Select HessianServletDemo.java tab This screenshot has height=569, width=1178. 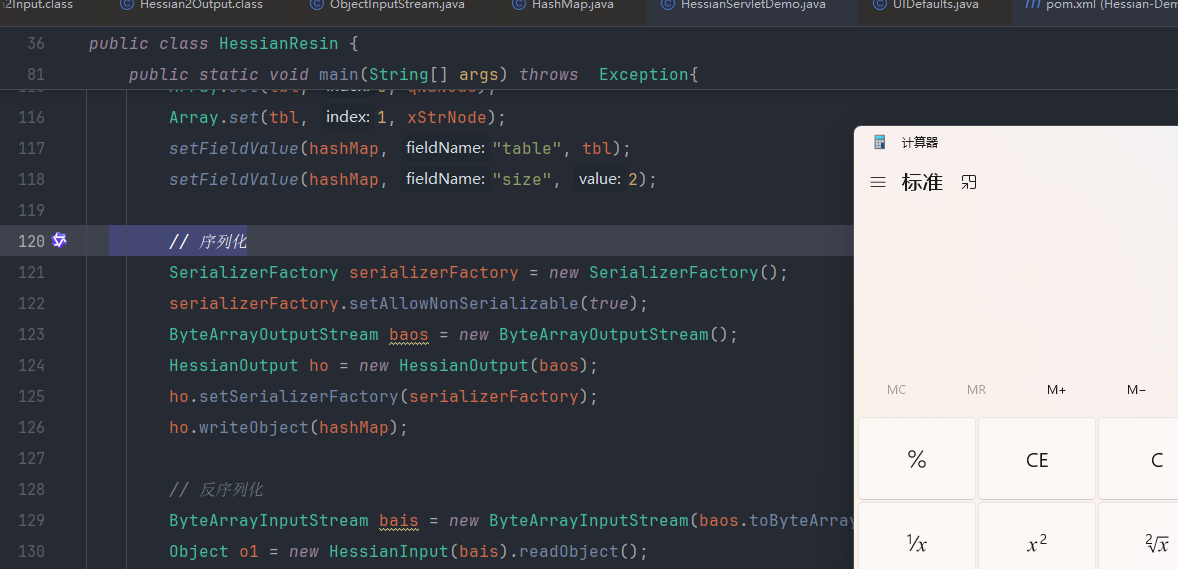pos(744,6)
